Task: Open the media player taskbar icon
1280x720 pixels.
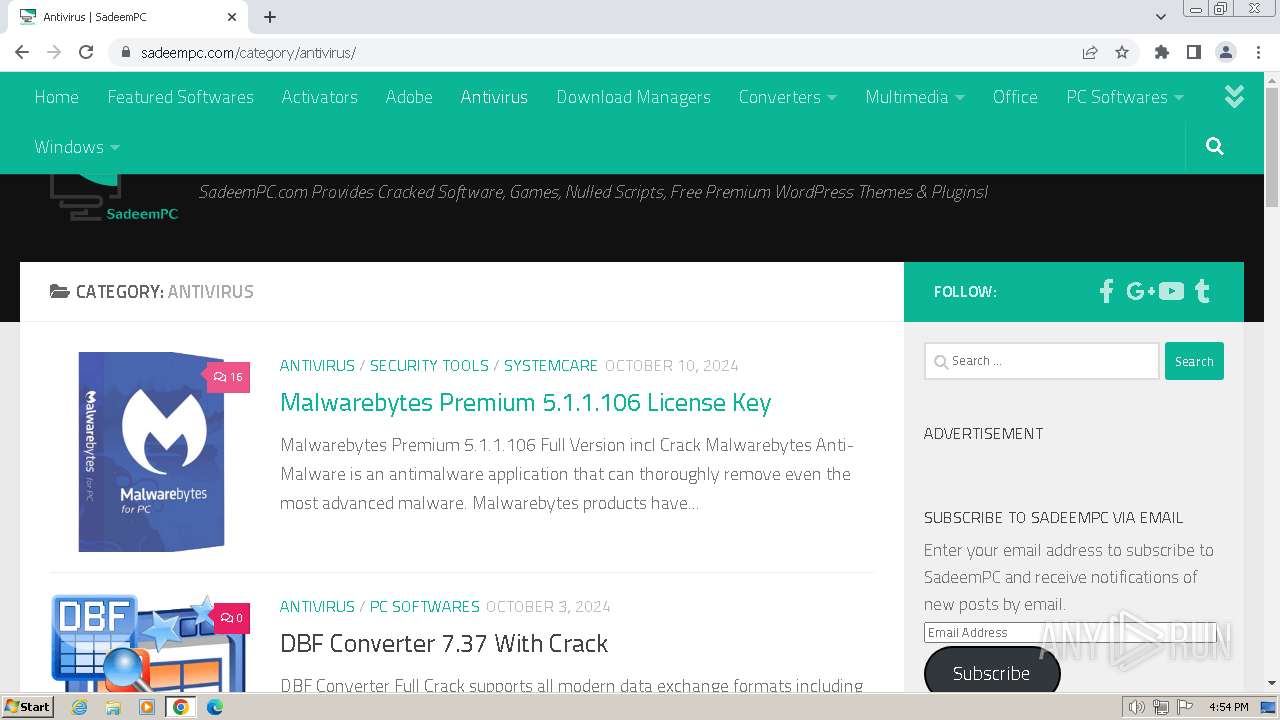Action: 147,707
